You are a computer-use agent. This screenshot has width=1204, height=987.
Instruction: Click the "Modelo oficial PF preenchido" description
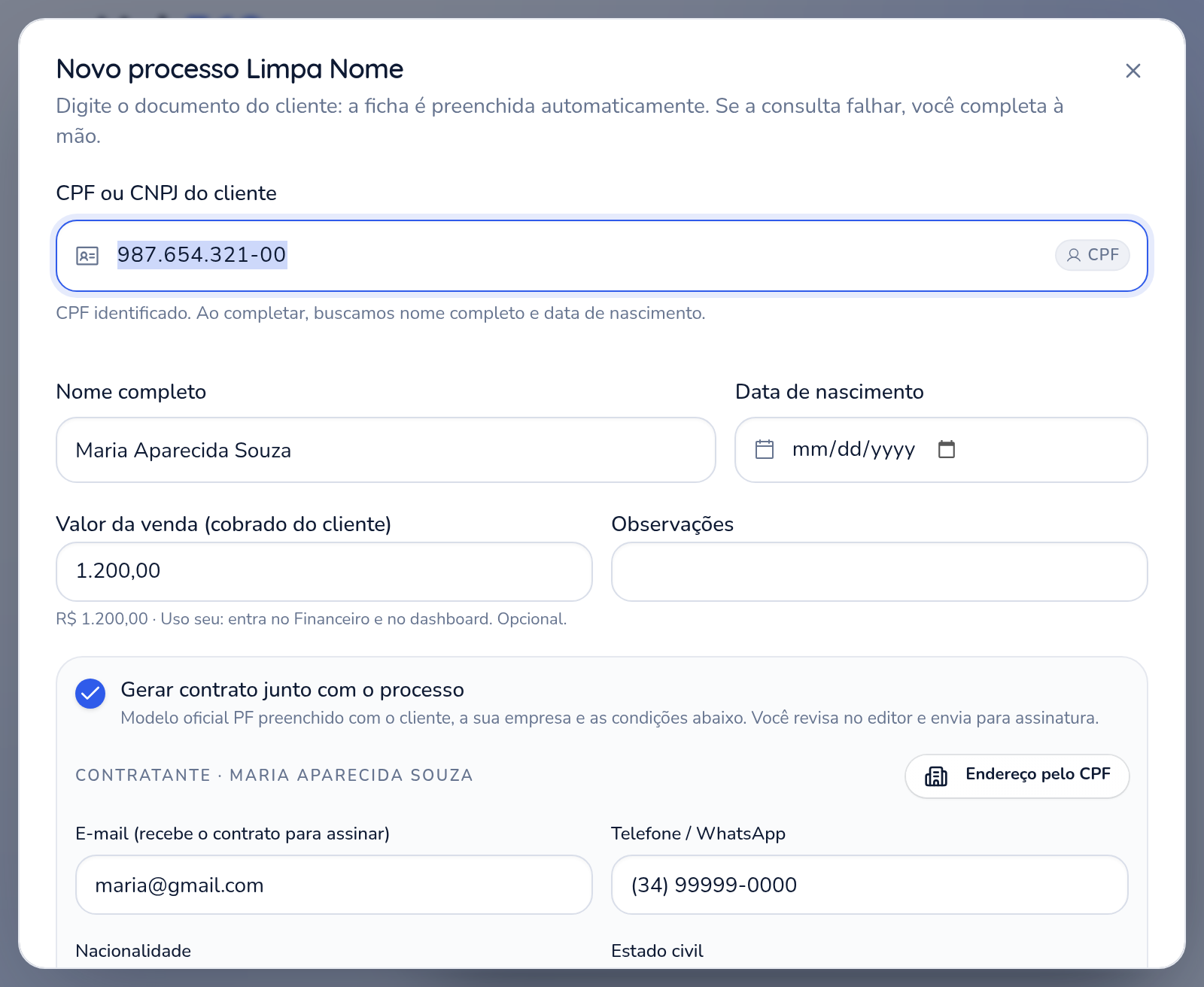(x=610, y=718)
